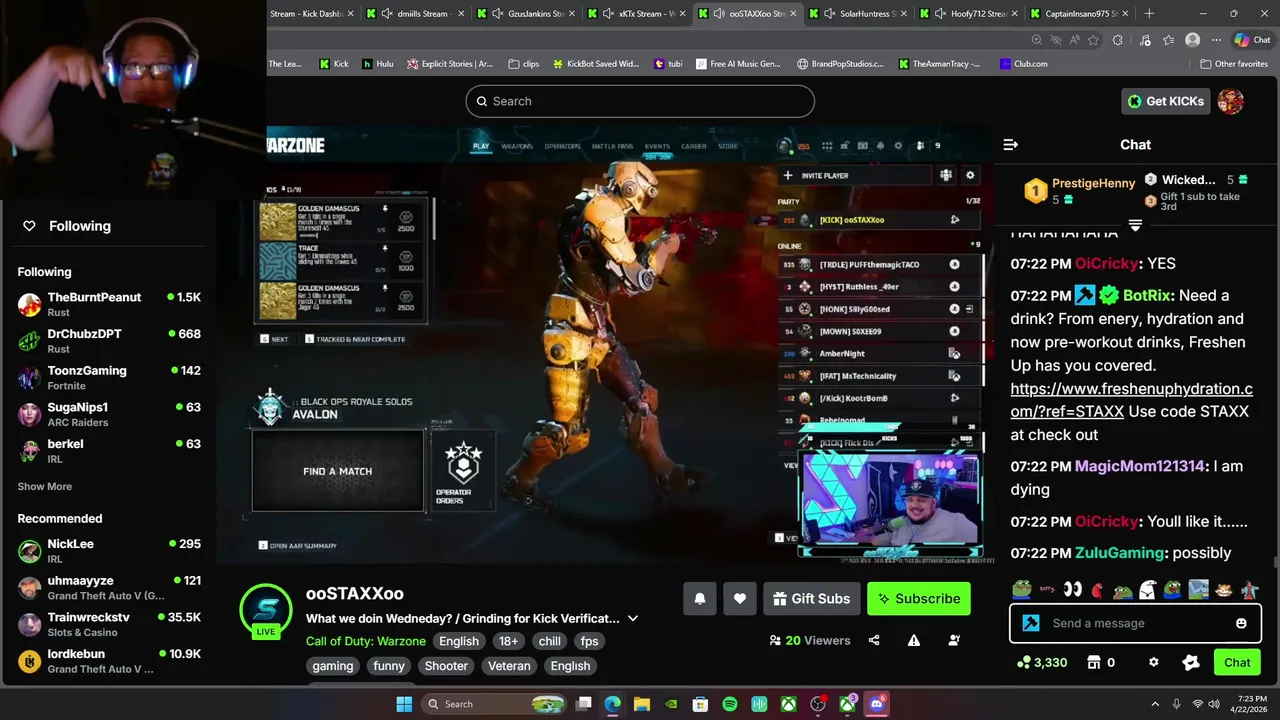
Task: Open the chat shop storefront icon
Action: [1094, 662]
